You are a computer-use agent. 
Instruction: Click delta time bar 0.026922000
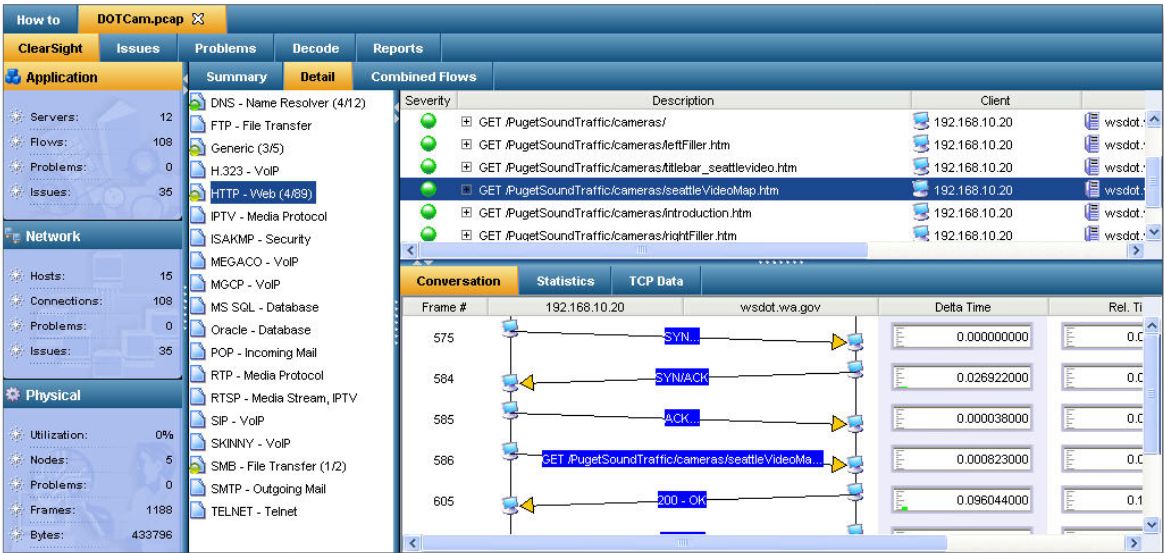[x=962, y=378]
